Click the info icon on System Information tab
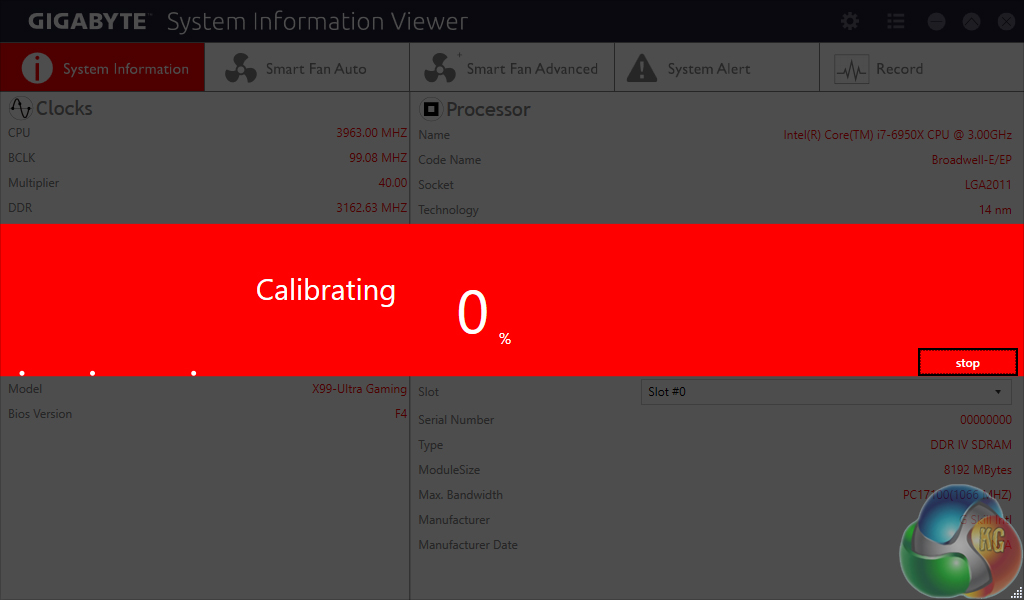This screenshot has width=1024, height=600. point(37,69)
